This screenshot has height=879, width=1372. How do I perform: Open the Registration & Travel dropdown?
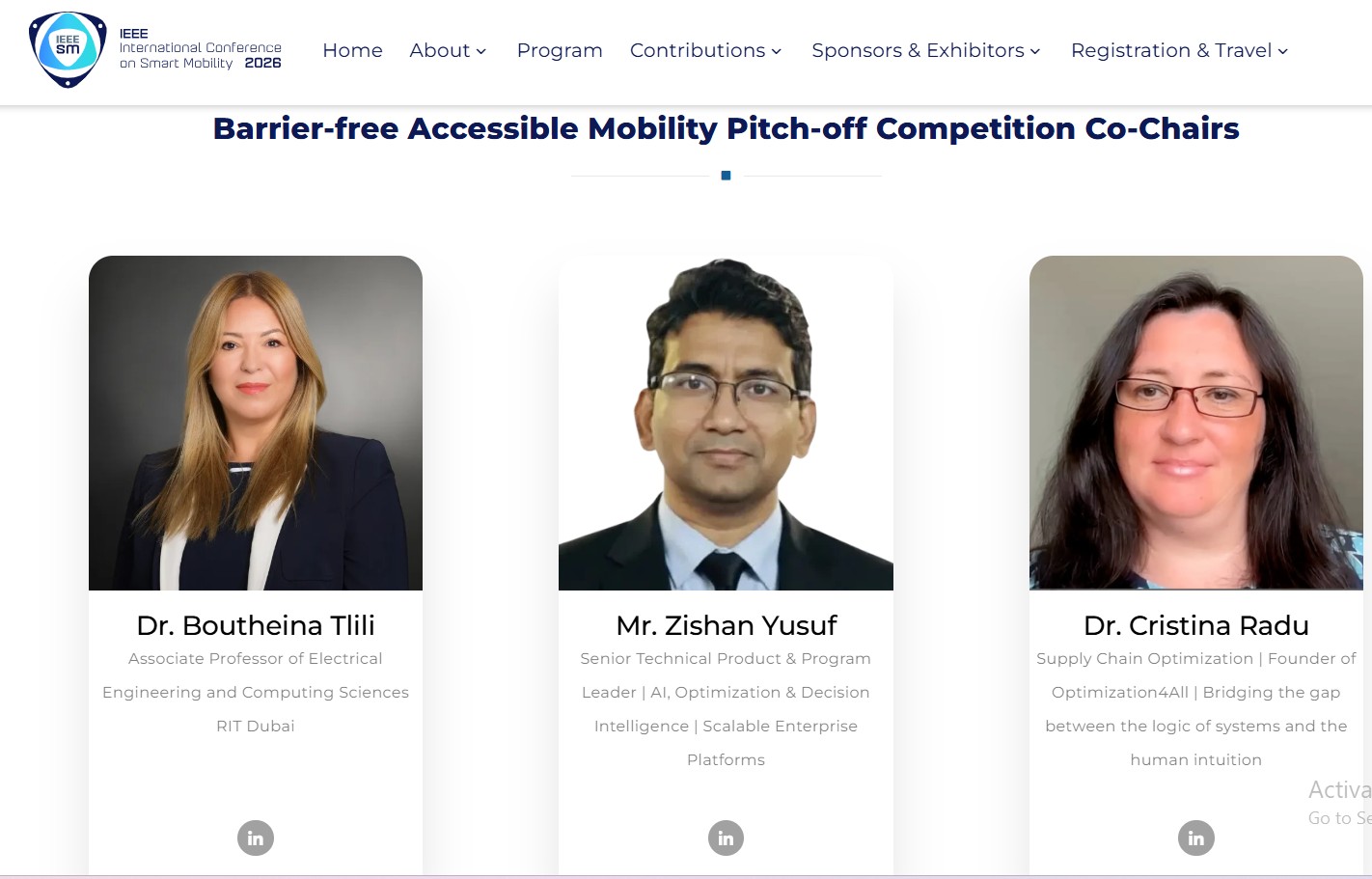[x=1178, y=50]
